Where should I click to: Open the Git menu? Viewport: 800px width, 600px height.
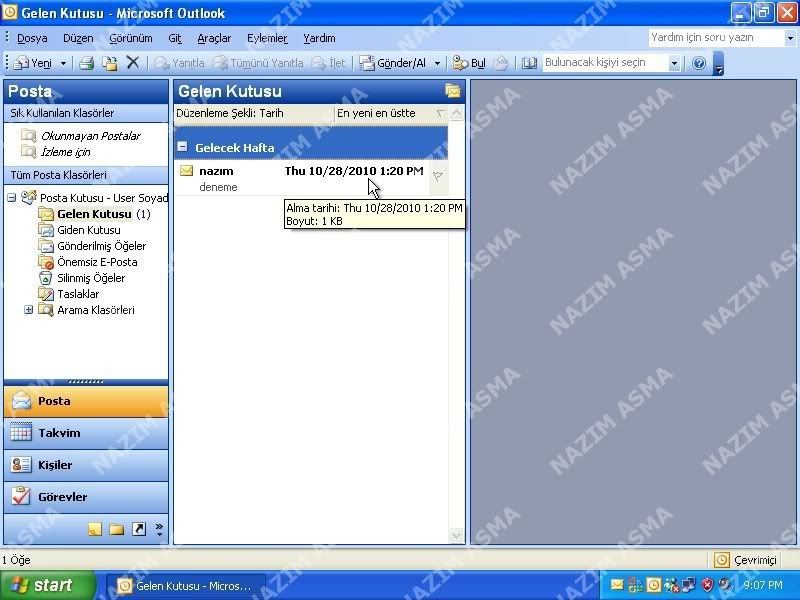point(174,38)
